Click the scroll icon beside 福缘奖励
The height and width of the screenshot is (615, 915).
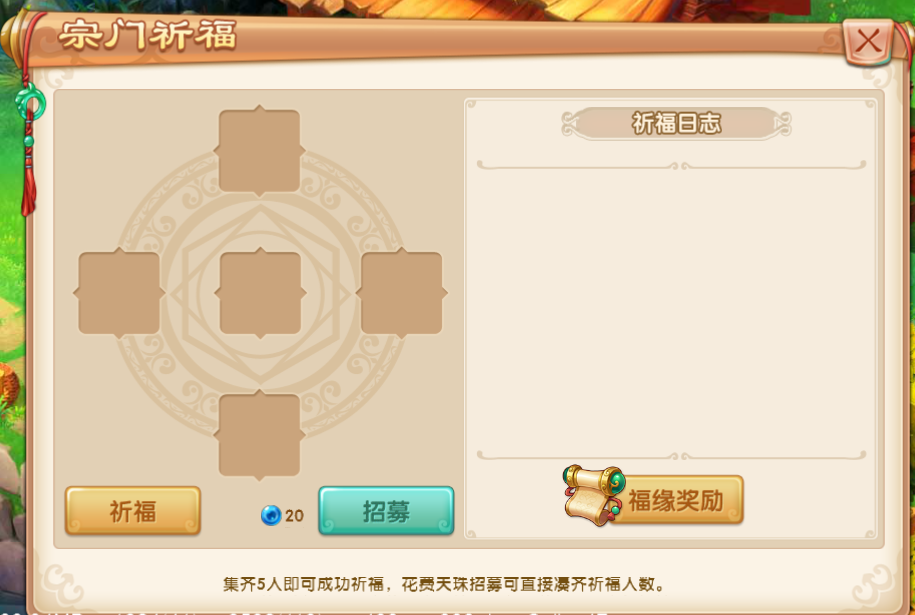point(594,495)
